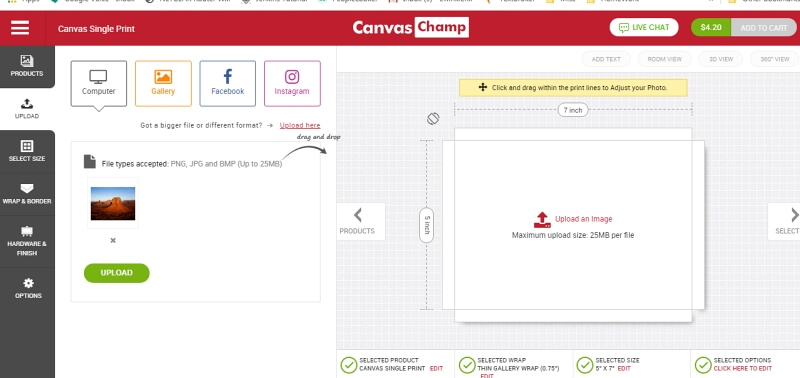
Task: Click 'Maximum upload size: 25MB per file' text
Action: point(573,235)
